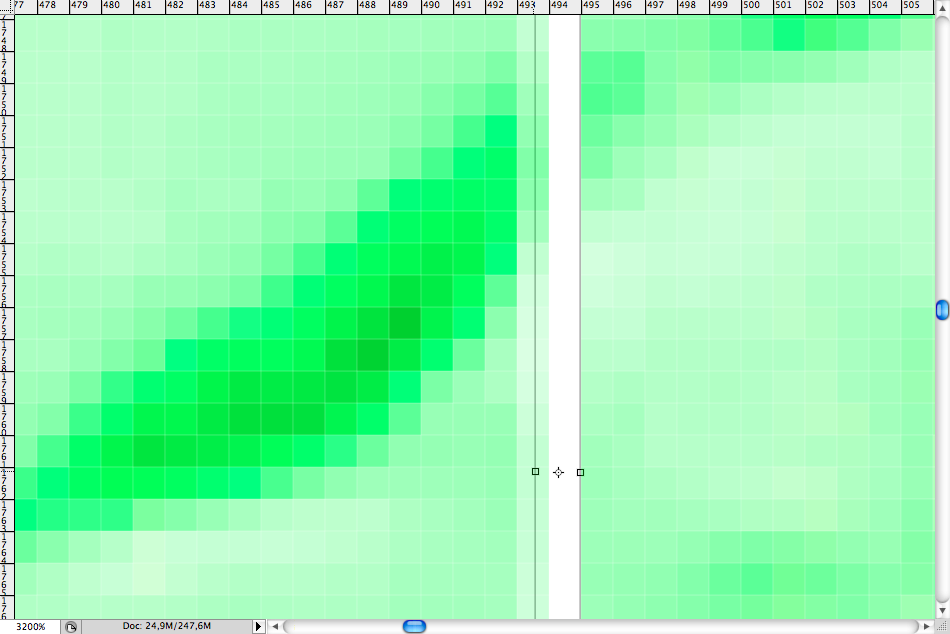950x634 pixels.
Task: Open the status bar options arrow menu
Action: point(259,626)
